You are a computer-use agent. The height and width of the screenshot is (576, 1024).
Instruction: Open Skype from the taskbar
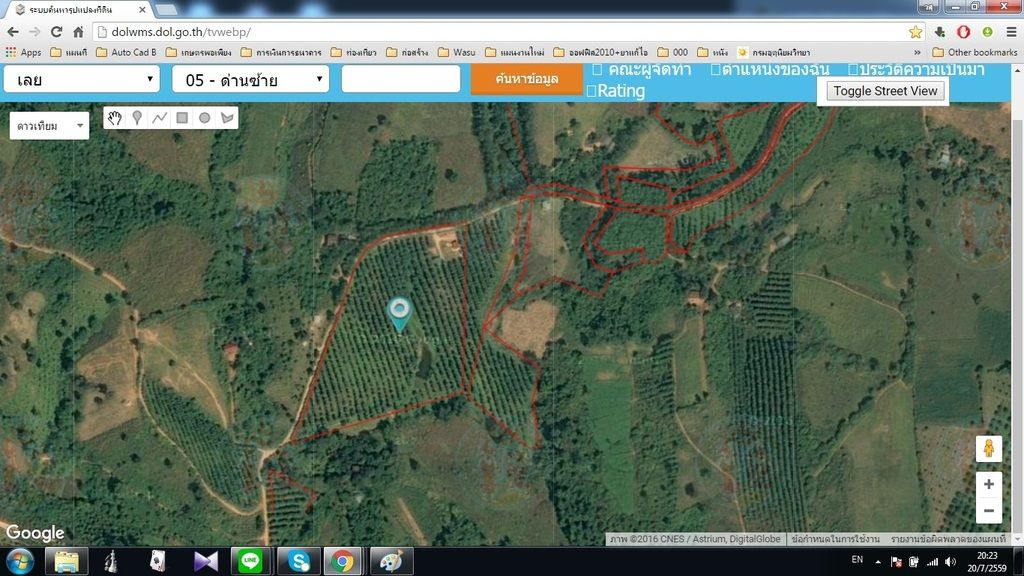[x=298, y=561]
